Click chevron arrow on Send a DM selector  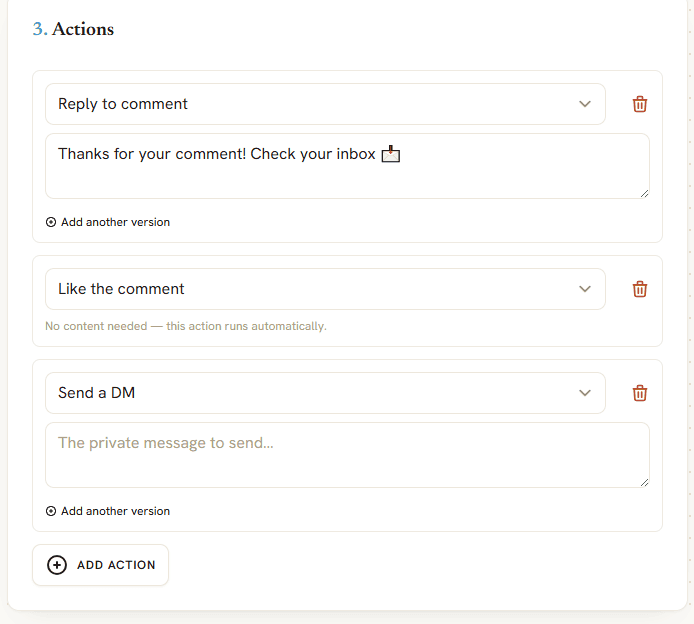(585, 393)
